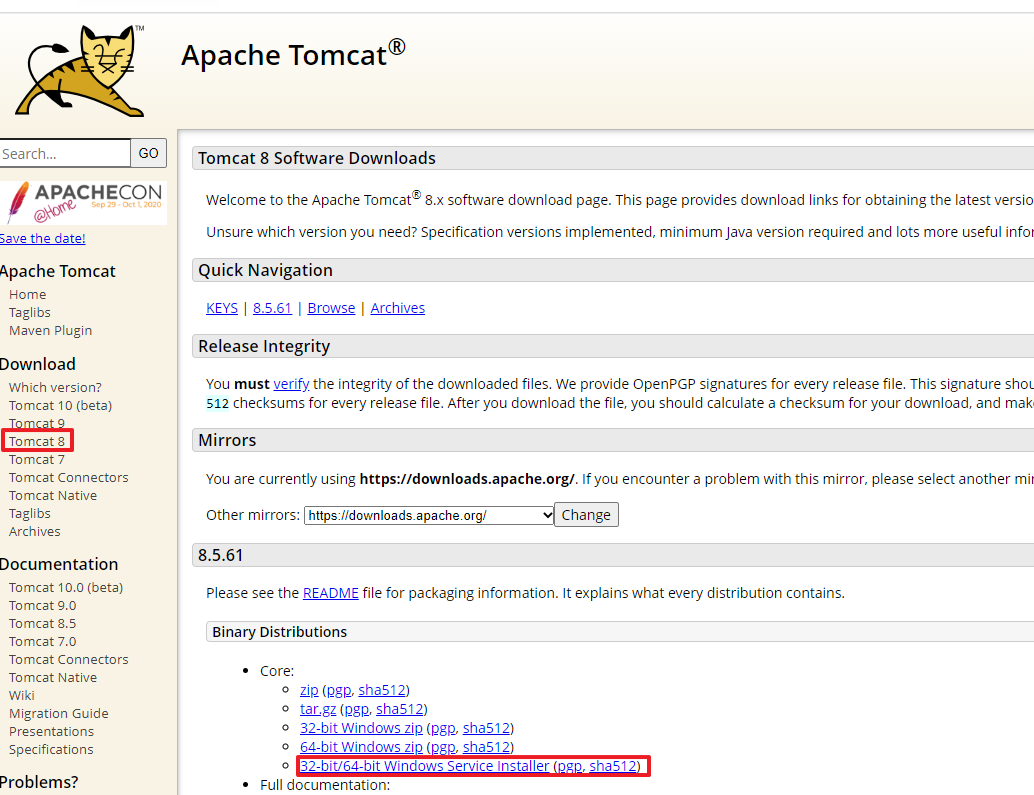
Task: Open Archives in Download sidebar
Action: pos(35,531)
